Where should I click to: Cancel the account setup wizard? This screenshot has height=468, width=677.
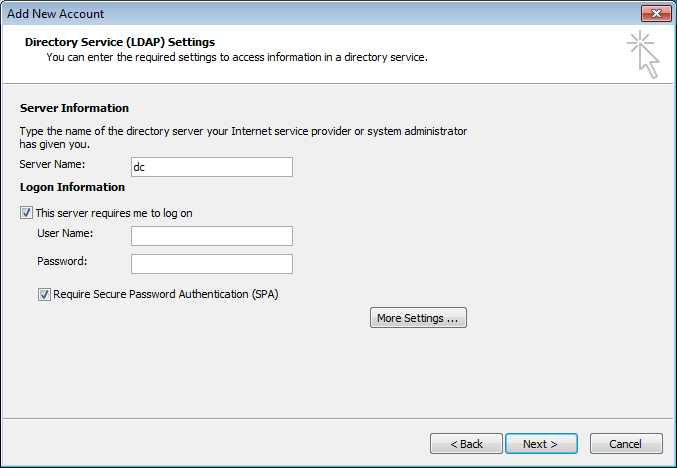(x=626, y=444)
